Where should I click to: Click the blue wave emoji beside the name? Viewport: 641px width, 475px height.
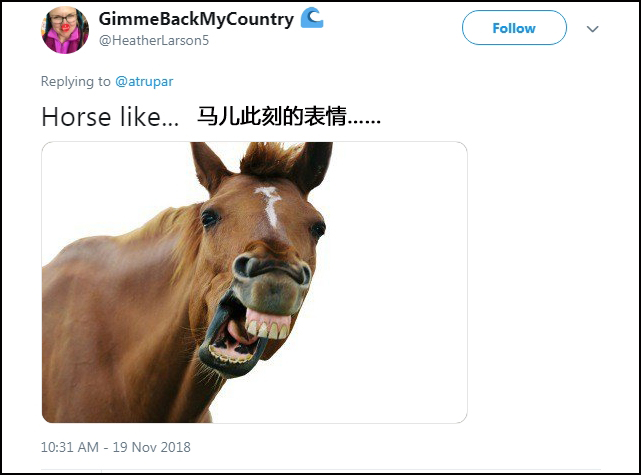(312, 18)
